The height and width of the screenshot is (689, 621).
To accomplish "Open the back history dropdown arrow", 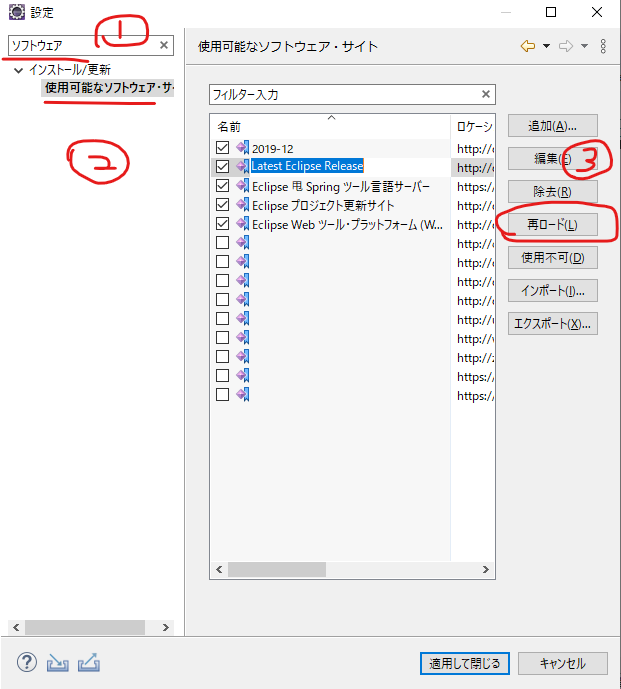I will click(x=546, y=46).
